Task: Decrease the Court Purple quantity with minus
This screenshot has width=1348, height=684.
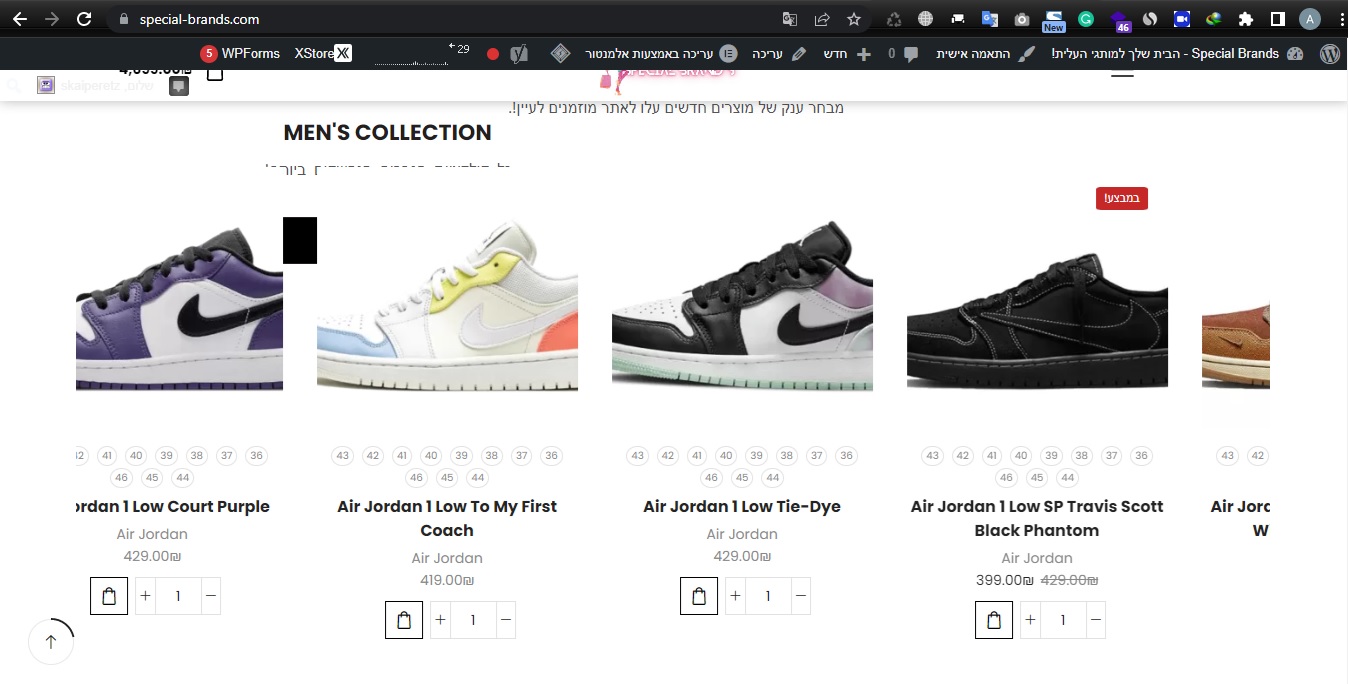Action: pyautogui.click(x=210, y=596)
